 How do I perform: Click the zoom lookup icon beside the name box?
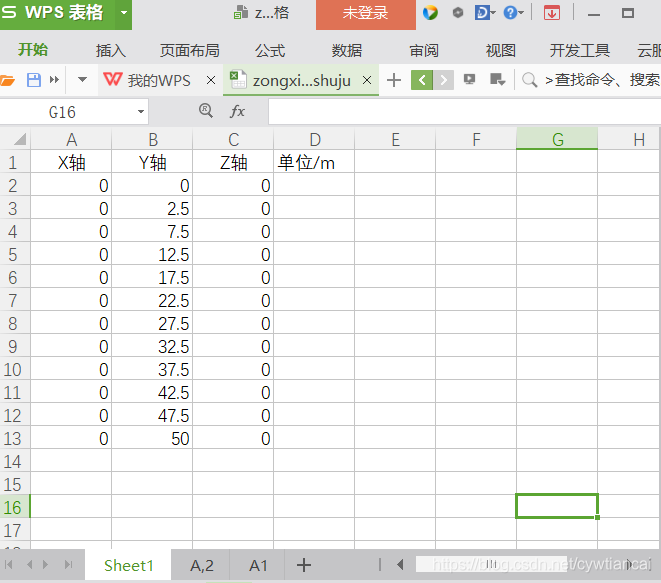click(206, 112)
